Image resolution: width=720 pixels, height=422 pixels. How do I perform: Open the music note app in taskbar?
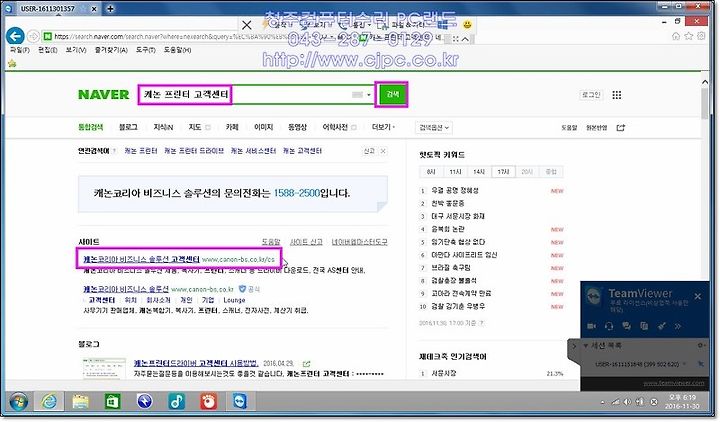176,402
